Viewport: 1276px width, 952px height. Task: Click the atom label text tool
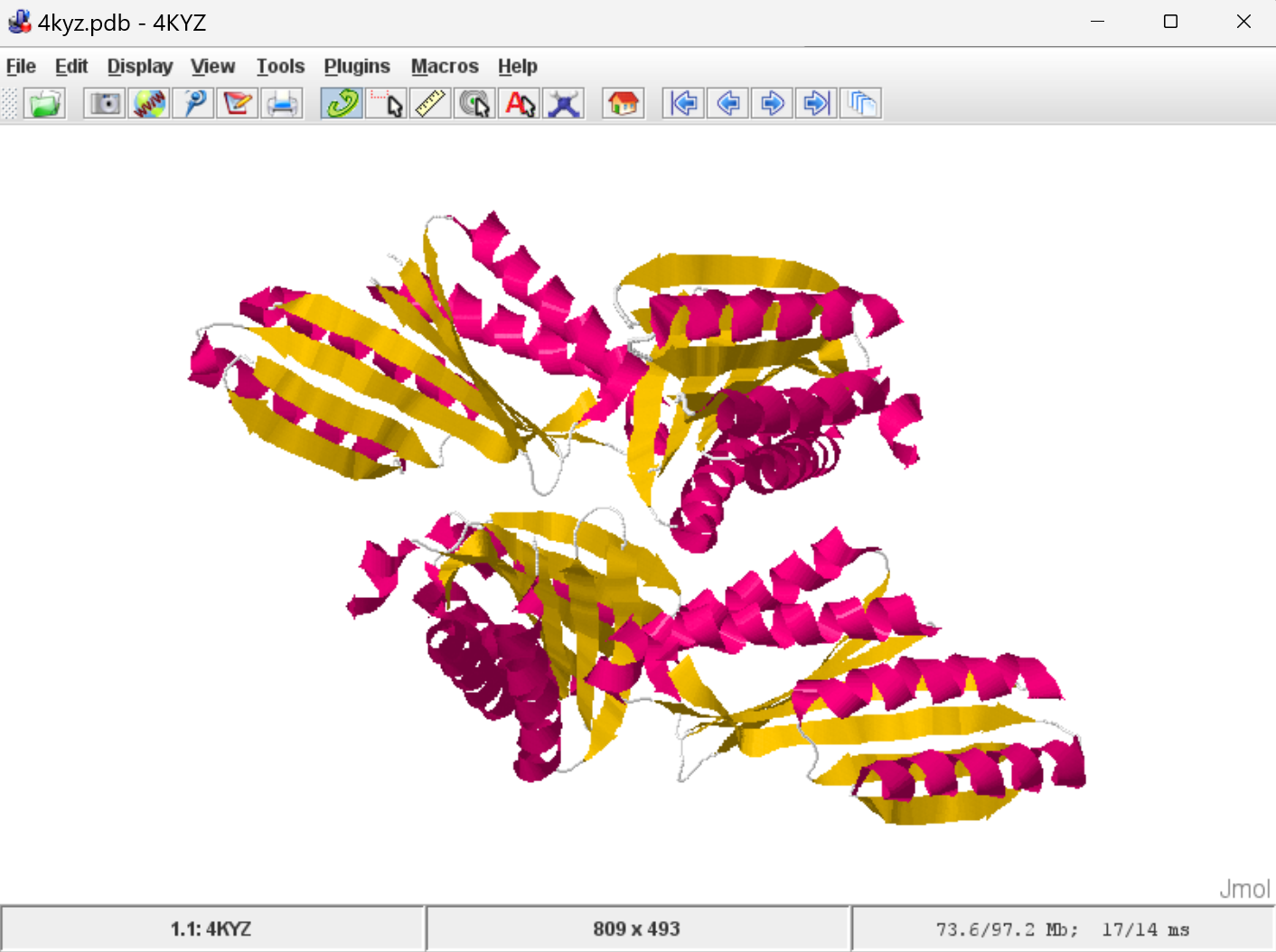pyautogui.click(x=520, y=104)
